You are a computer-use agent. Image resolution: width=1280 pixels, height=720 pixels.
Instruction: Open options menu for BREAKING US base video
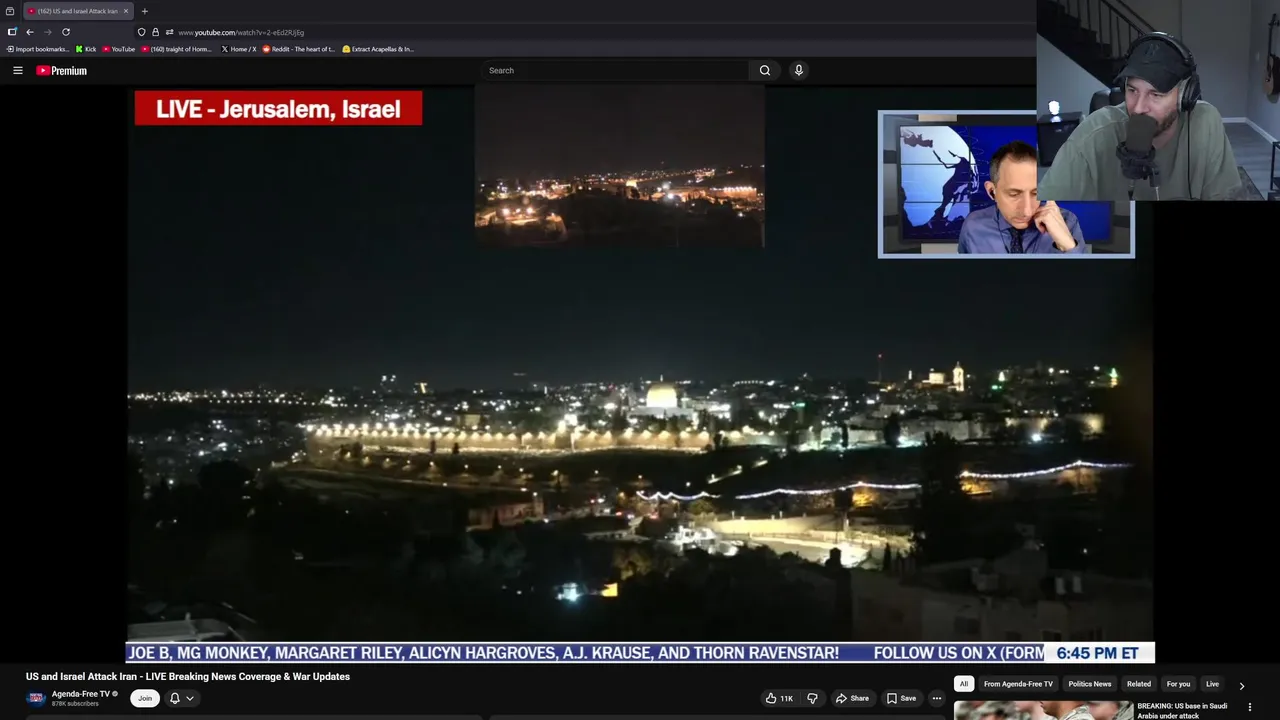1249,707
